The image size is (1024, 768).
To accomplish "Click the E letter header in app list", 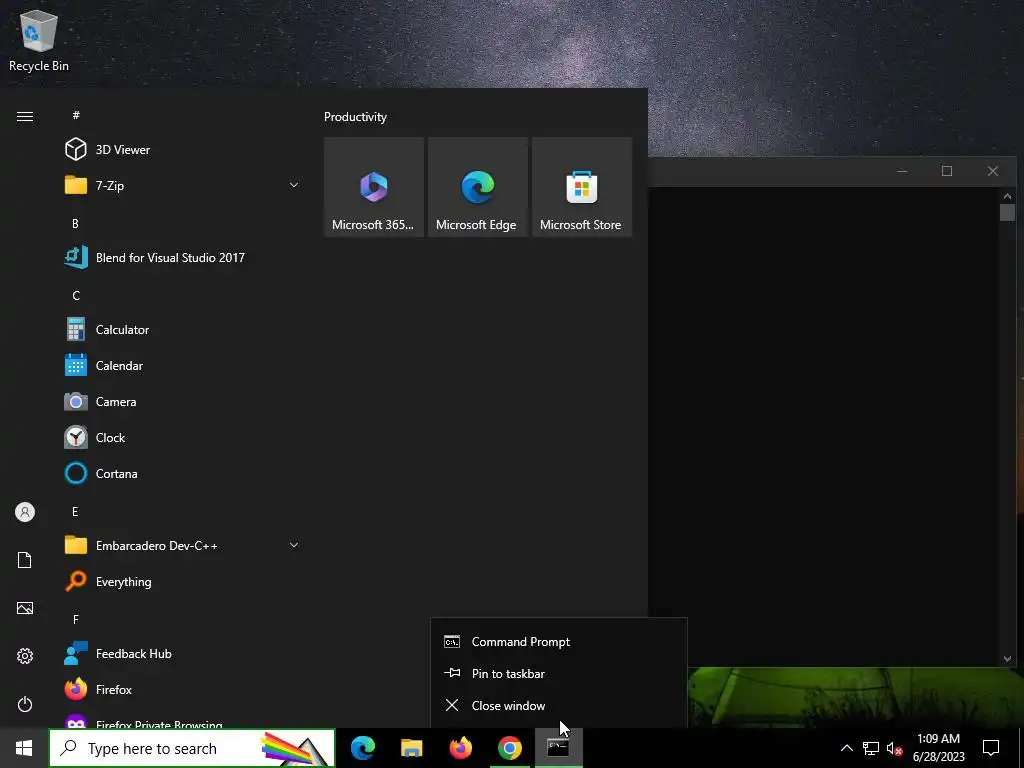I will (x=75, y=511).
